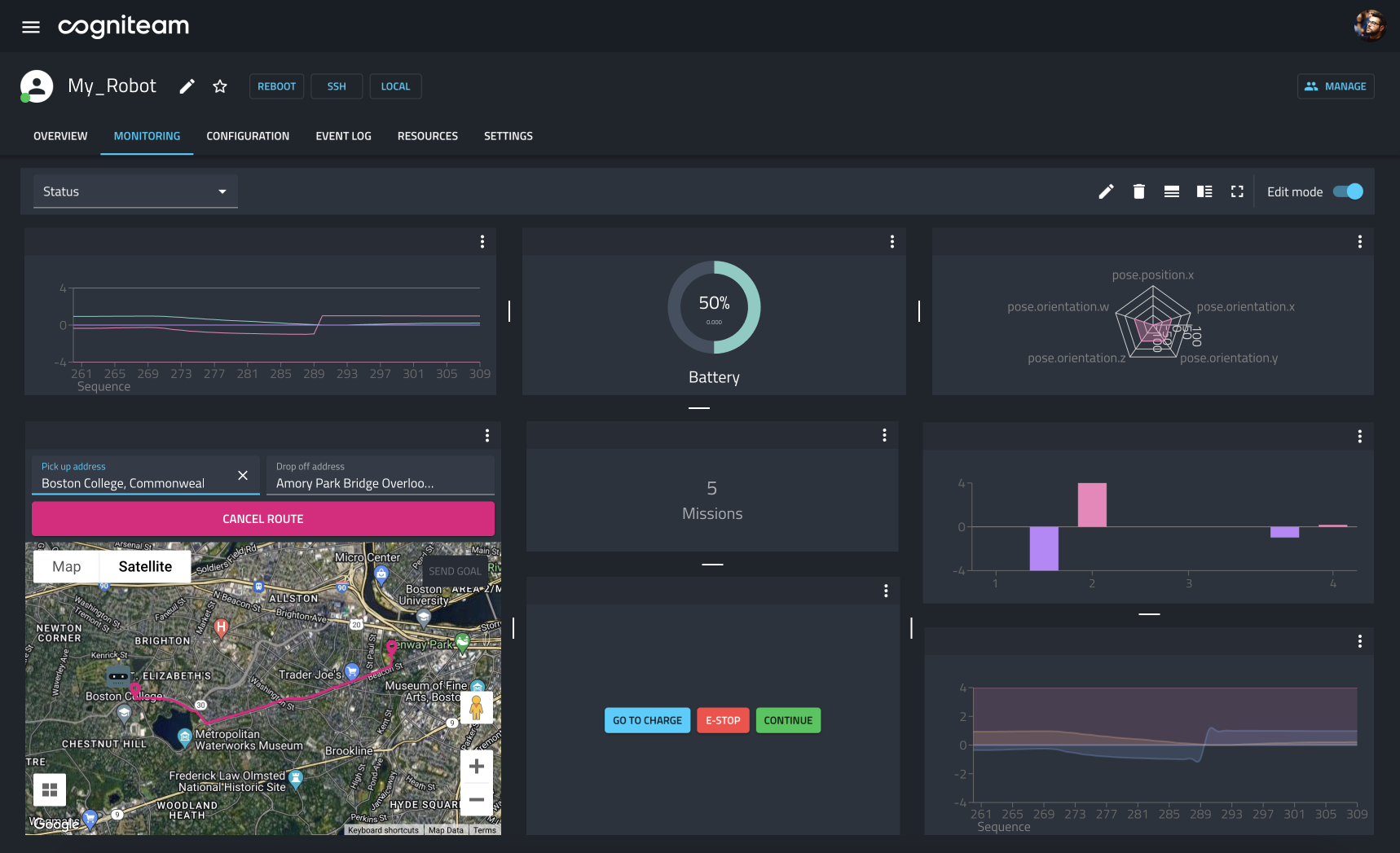1400x853 pixels.
Task: Zoom in on the map
Action: (477, 766)
